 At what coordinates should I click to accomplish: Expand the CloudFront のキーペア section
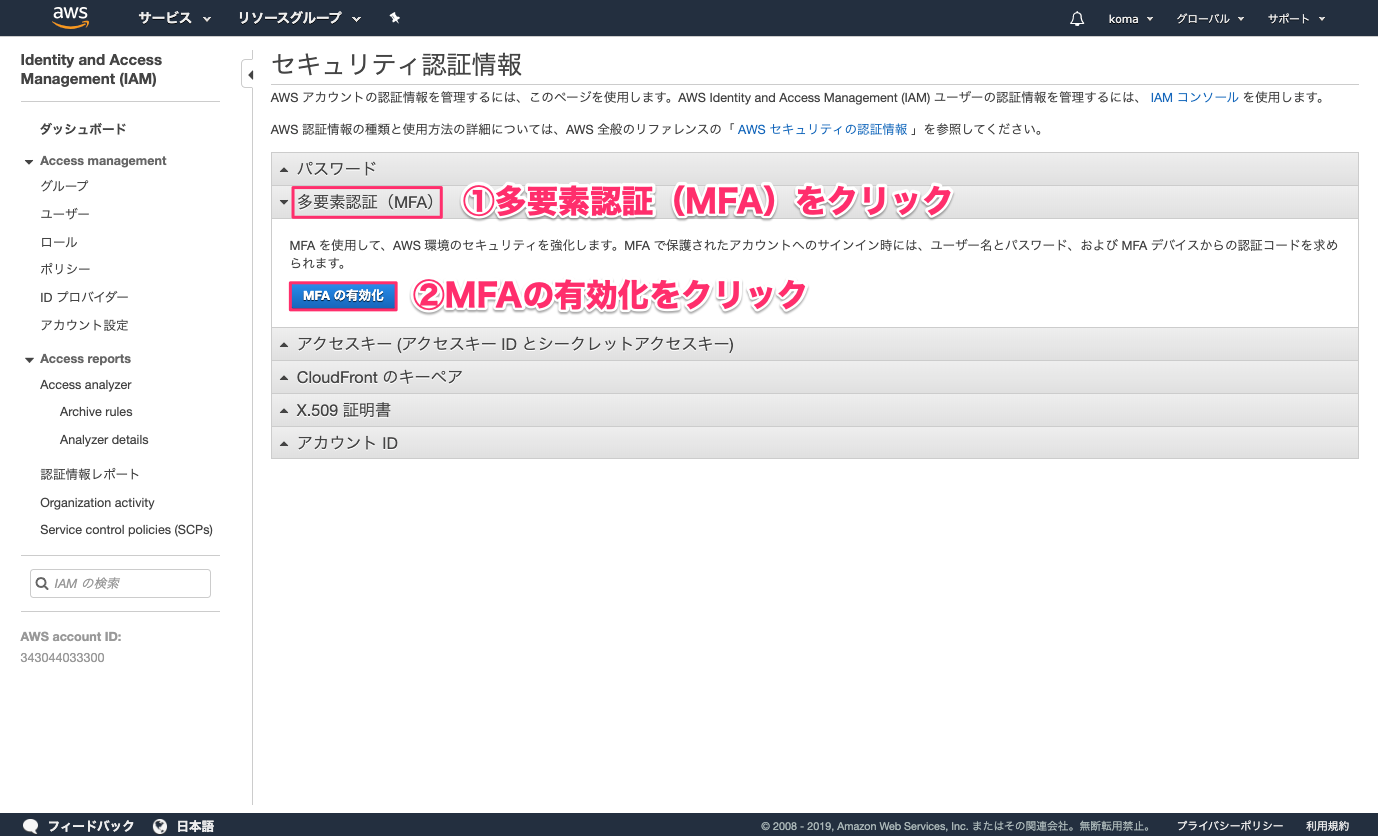tap(379, 377)
